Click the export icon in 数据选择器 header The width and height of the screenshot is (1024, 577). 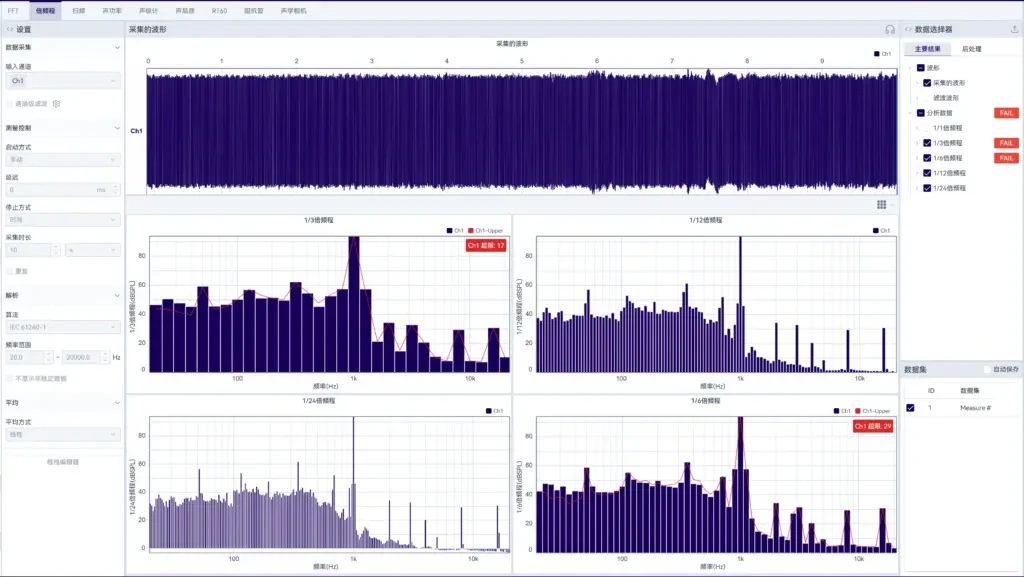tap(1014, 29)
